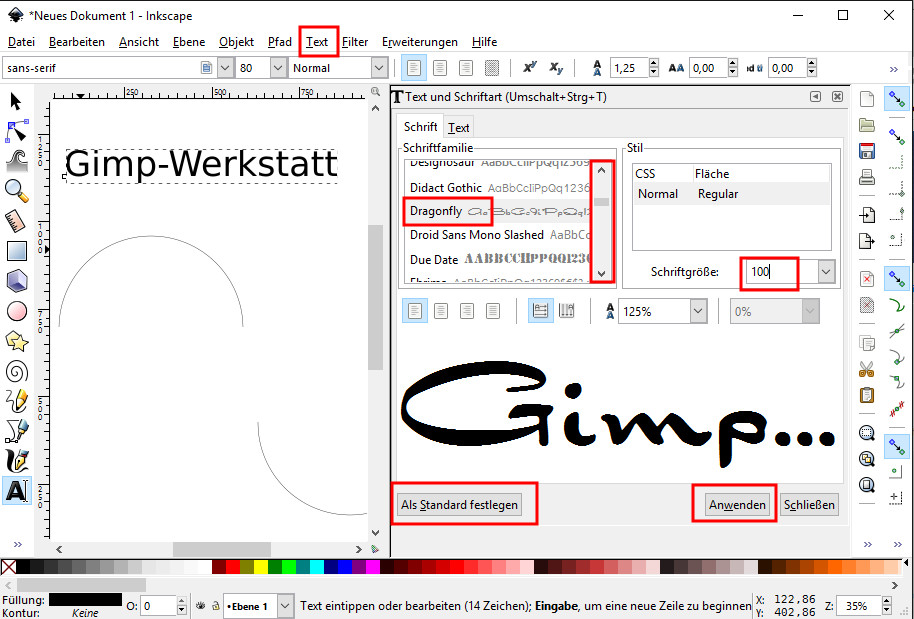Toggle vertical text layout in dialog
Screen dimensions: 914x619
point(567,311)
